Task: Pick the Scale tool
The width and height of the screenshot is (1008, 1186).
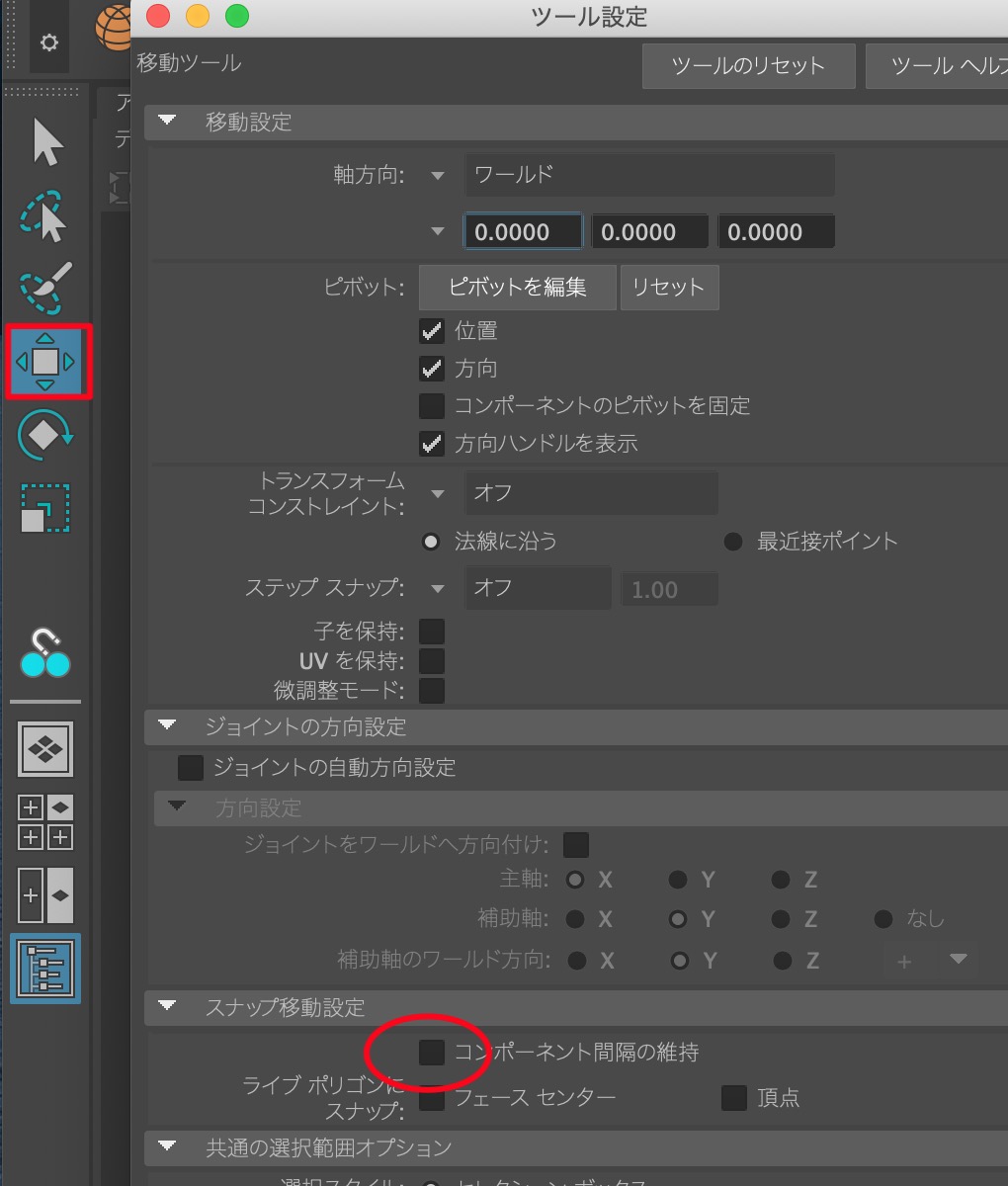Action: point(45,508)
